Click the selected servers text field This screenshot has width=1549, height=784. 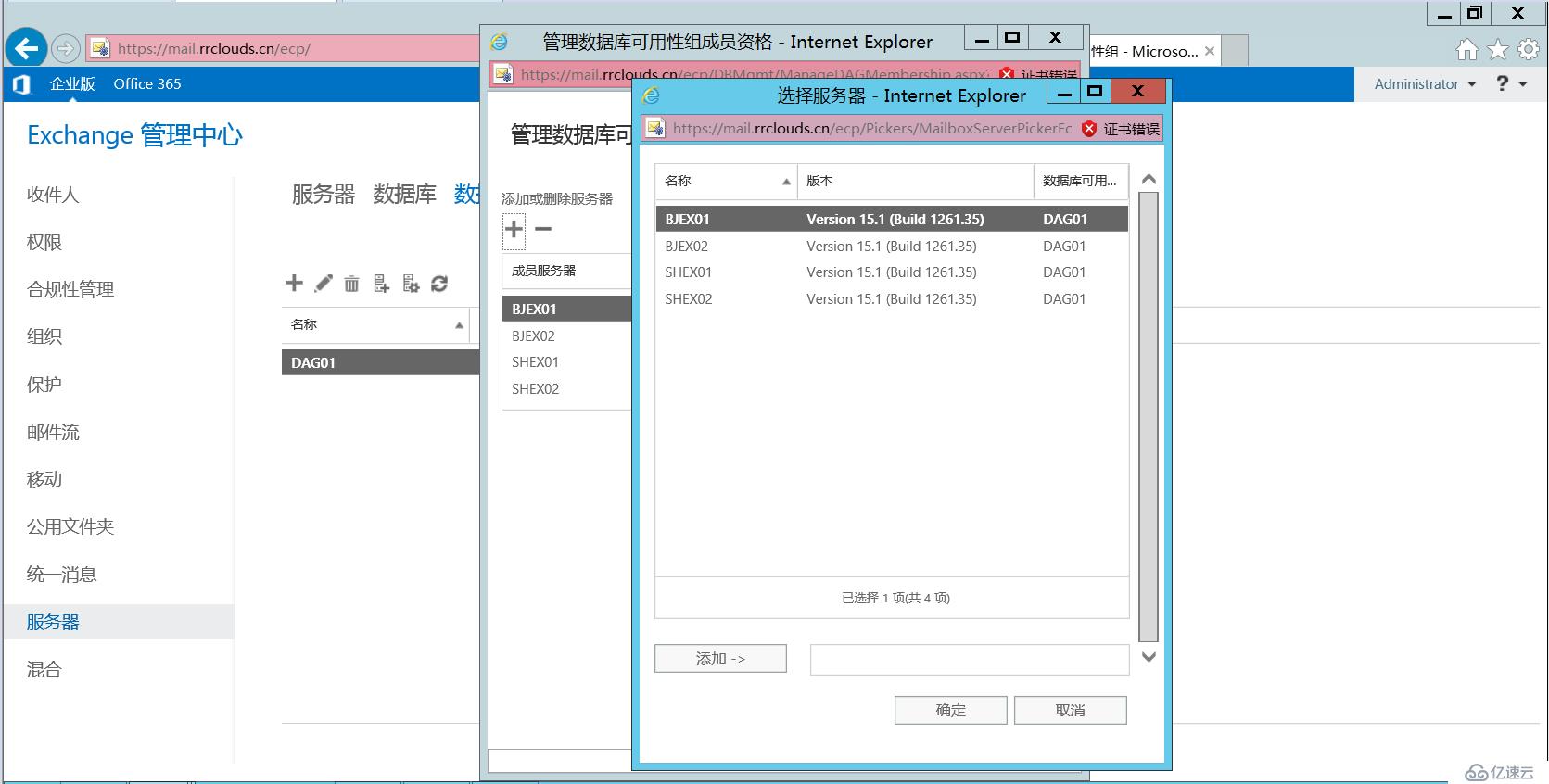[x=970, y=660]
